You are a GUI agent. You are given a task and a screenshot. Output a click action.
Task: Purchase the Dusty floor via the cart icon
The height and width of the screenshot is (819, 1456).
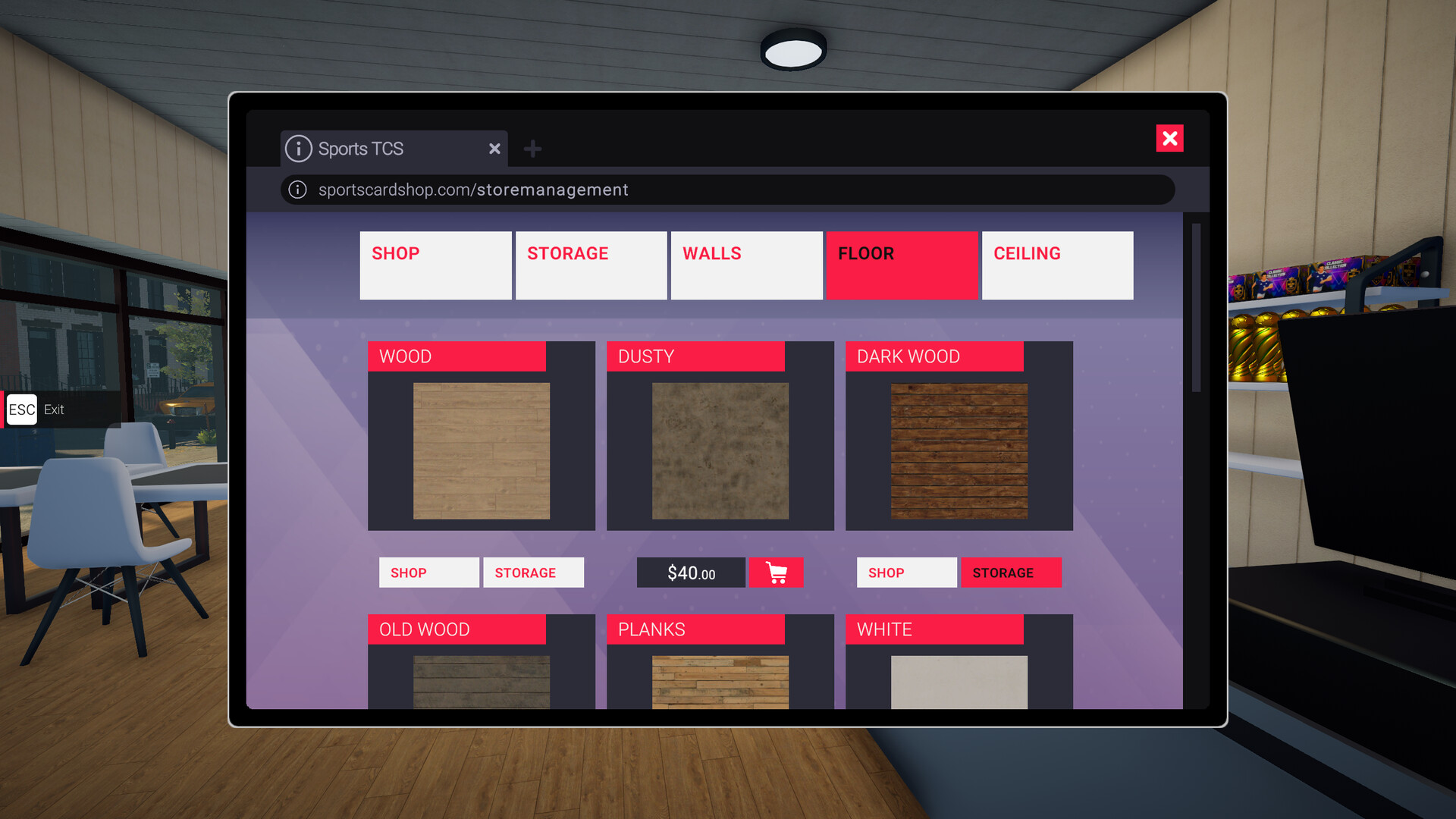pyautogui.click(x=775, y=573)
